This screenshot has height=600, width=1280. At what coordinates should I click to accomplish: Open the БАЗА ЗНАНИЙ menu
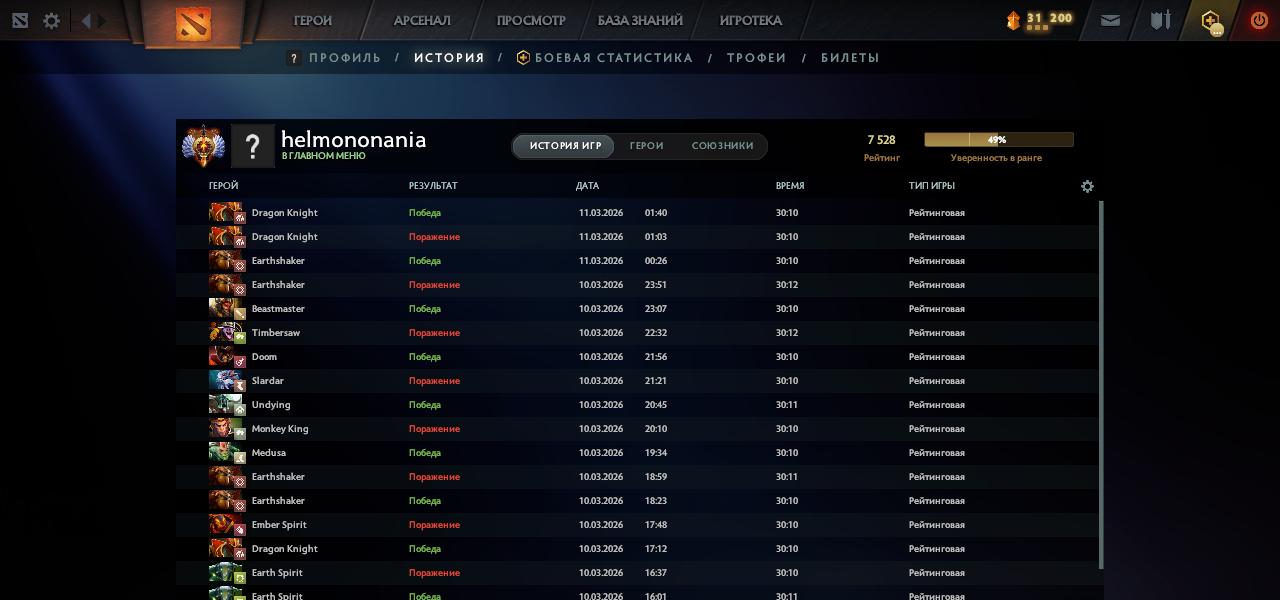point(640,20)
